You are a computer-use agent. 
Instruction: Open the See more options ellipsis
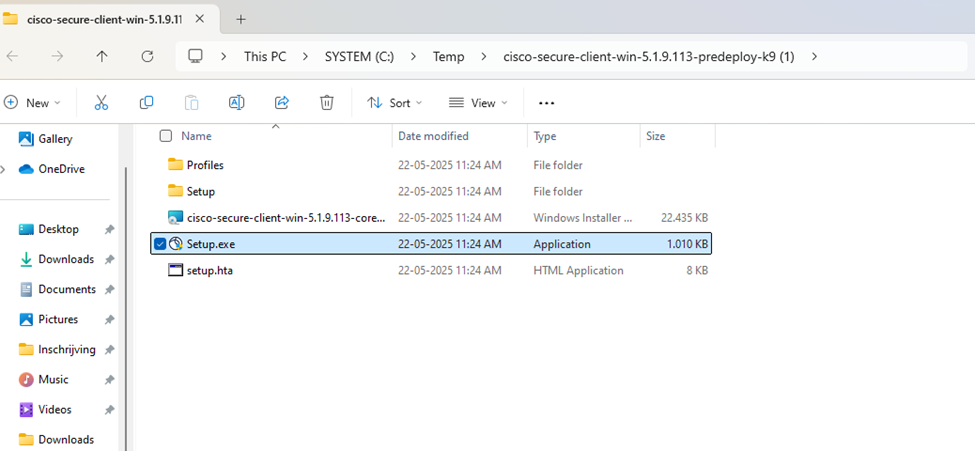(x=546, y=103)
